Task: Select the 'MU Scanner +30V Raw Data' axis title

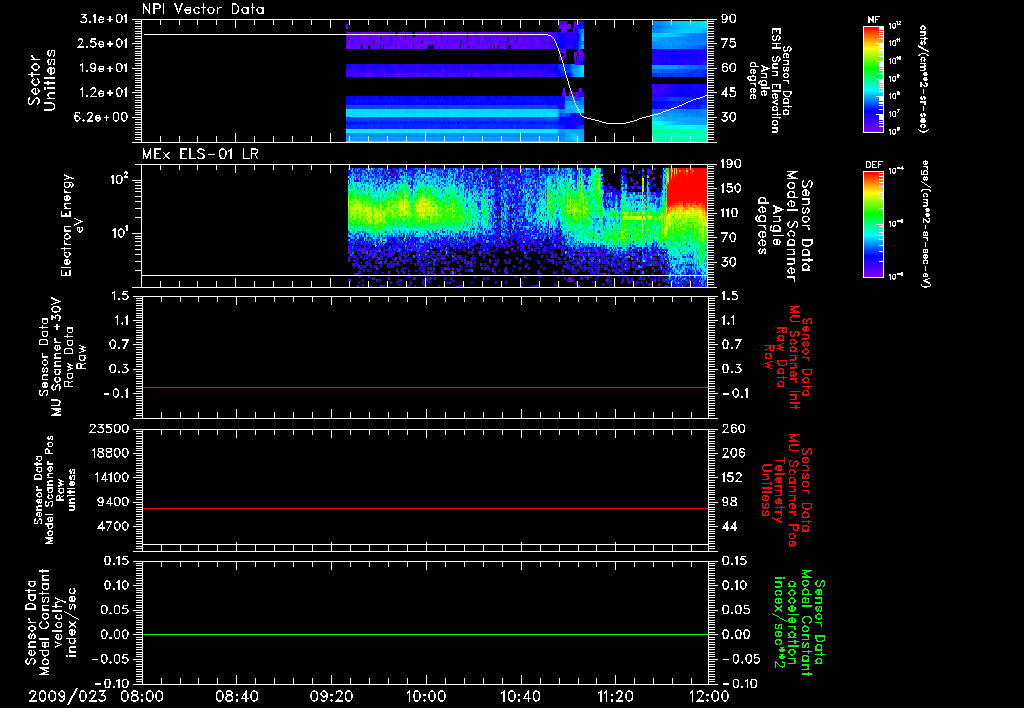Action: pyautogui.click(x=63, y=357)
